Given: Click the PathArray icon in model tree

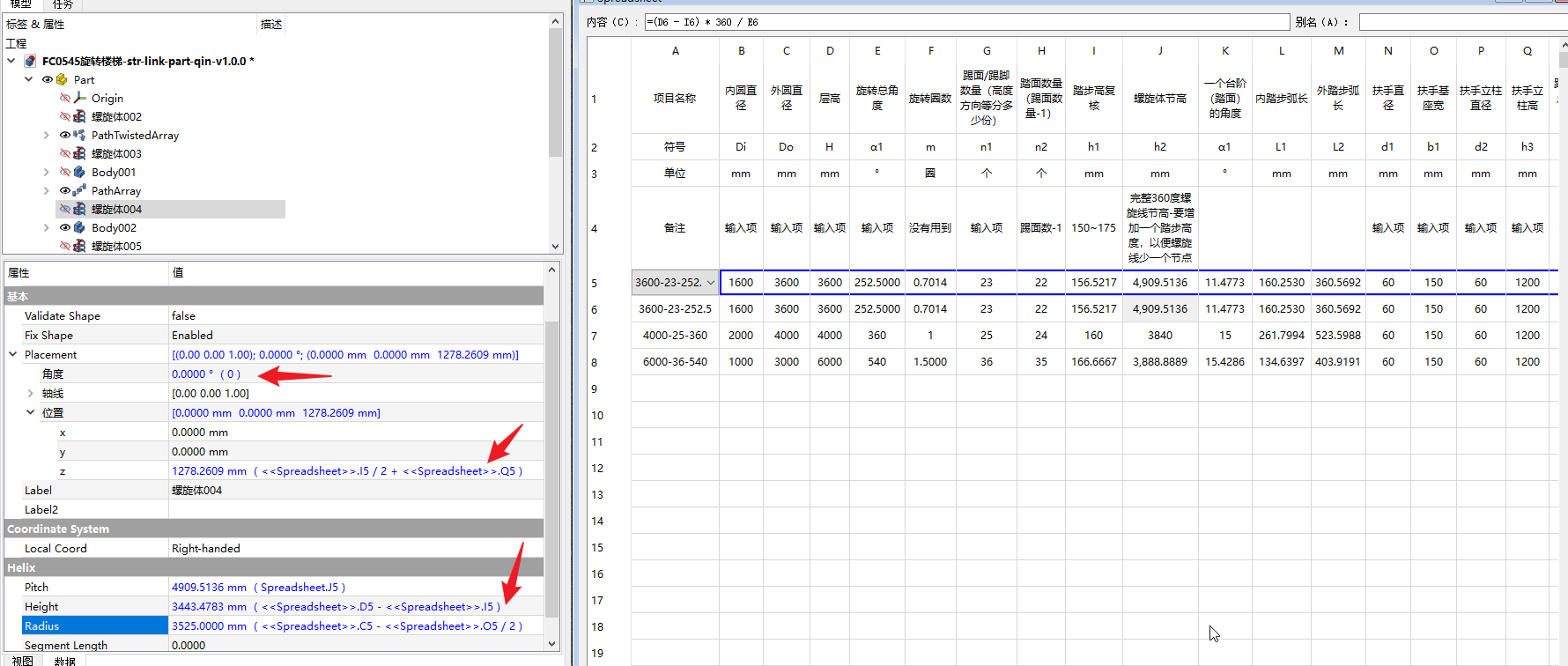Looking at the screenshot, I should click(80, 190).
